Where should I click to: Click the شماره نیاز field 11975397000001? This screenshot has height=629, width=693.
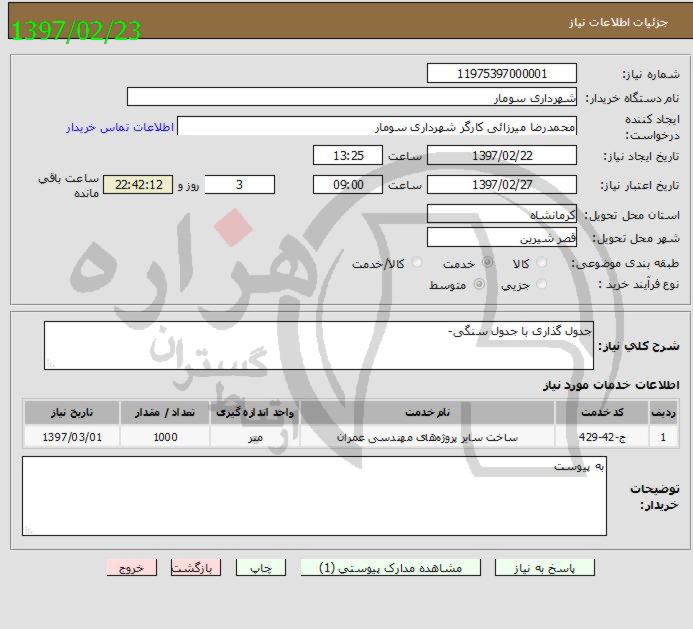pyautogui.click(x=502, y=73)
